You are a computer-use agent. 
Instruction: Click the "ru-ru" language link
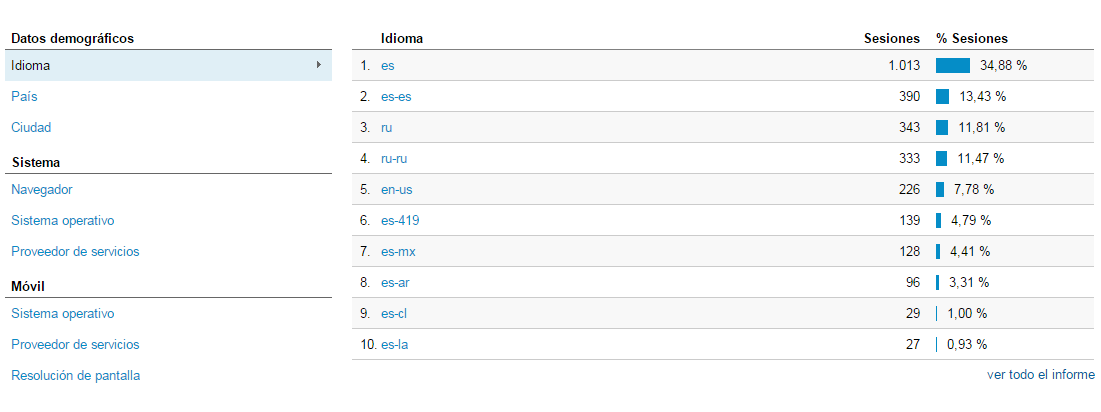click(394, 158)
